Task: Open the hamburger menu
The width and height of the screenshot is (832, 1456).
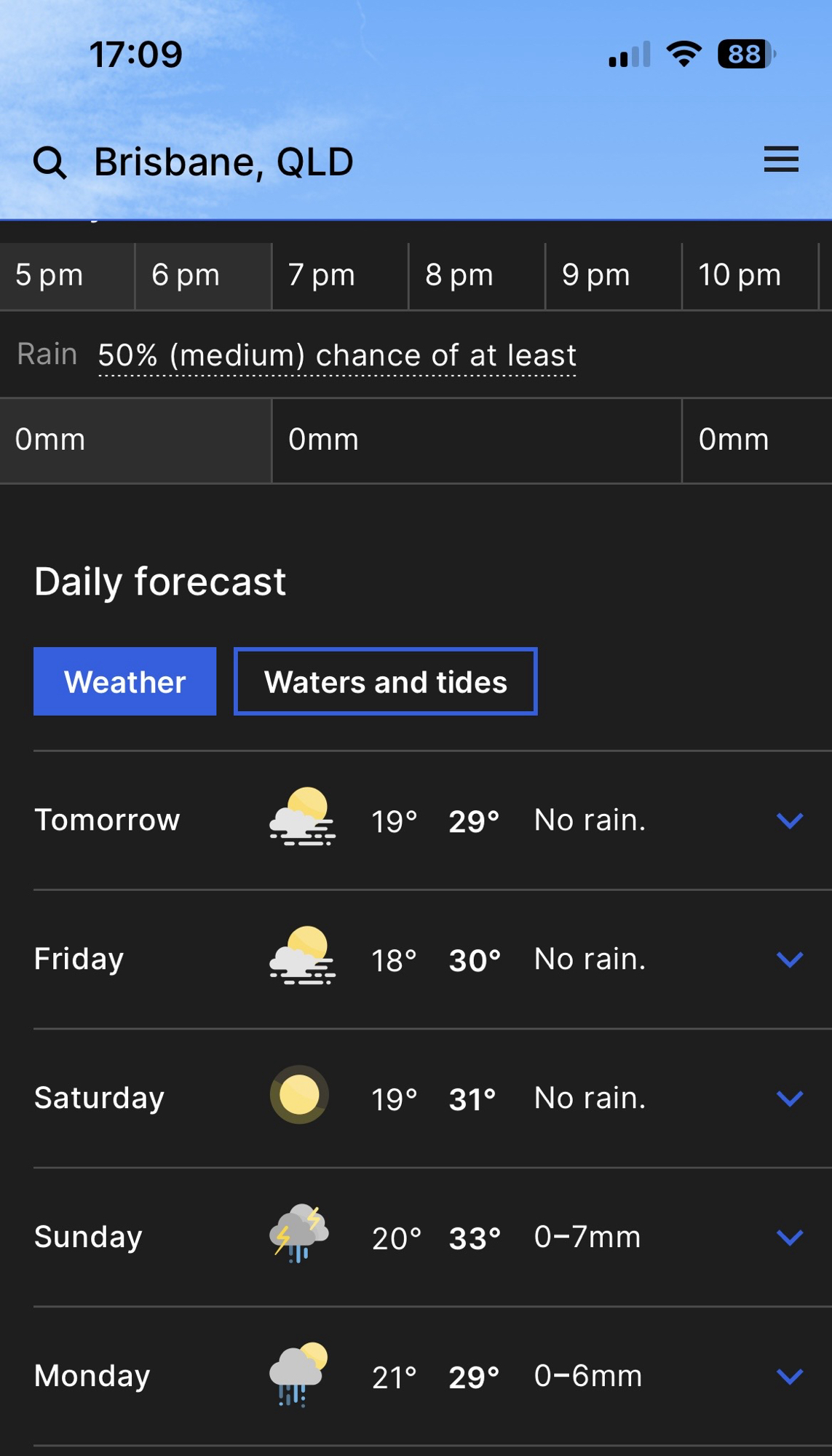Action: click(781, 159)
